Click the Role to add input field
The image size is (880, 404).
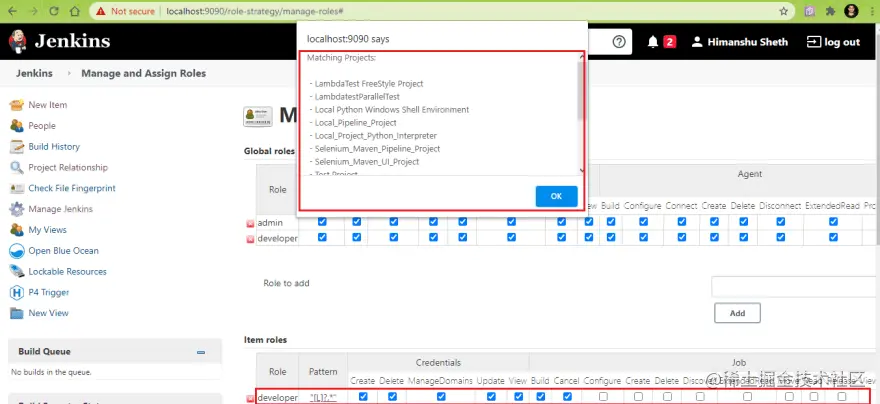point(795,286)
